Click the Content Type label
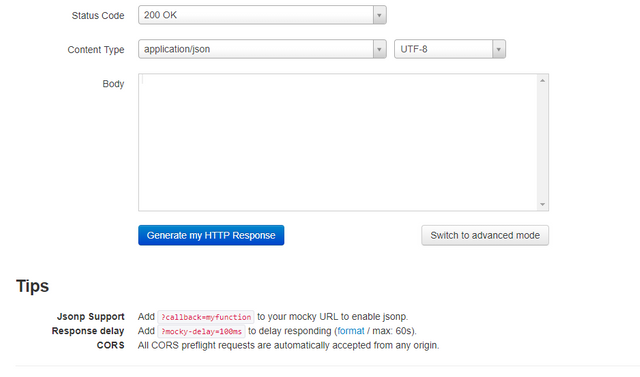This screenshot has width=640, height=377. pos(96,50)
